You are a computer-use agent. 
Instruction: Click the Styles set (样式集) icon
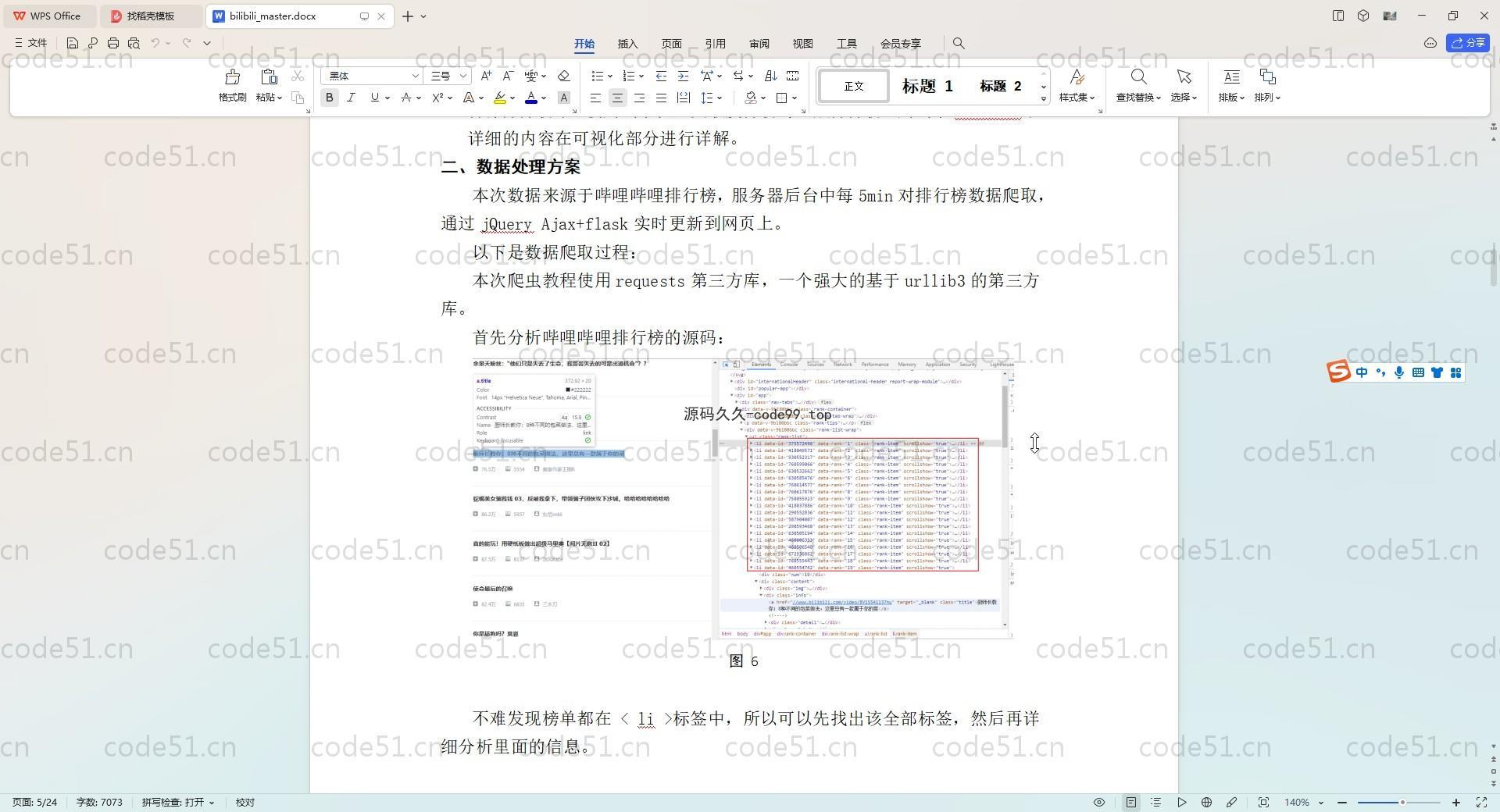tap(1077, 77)
